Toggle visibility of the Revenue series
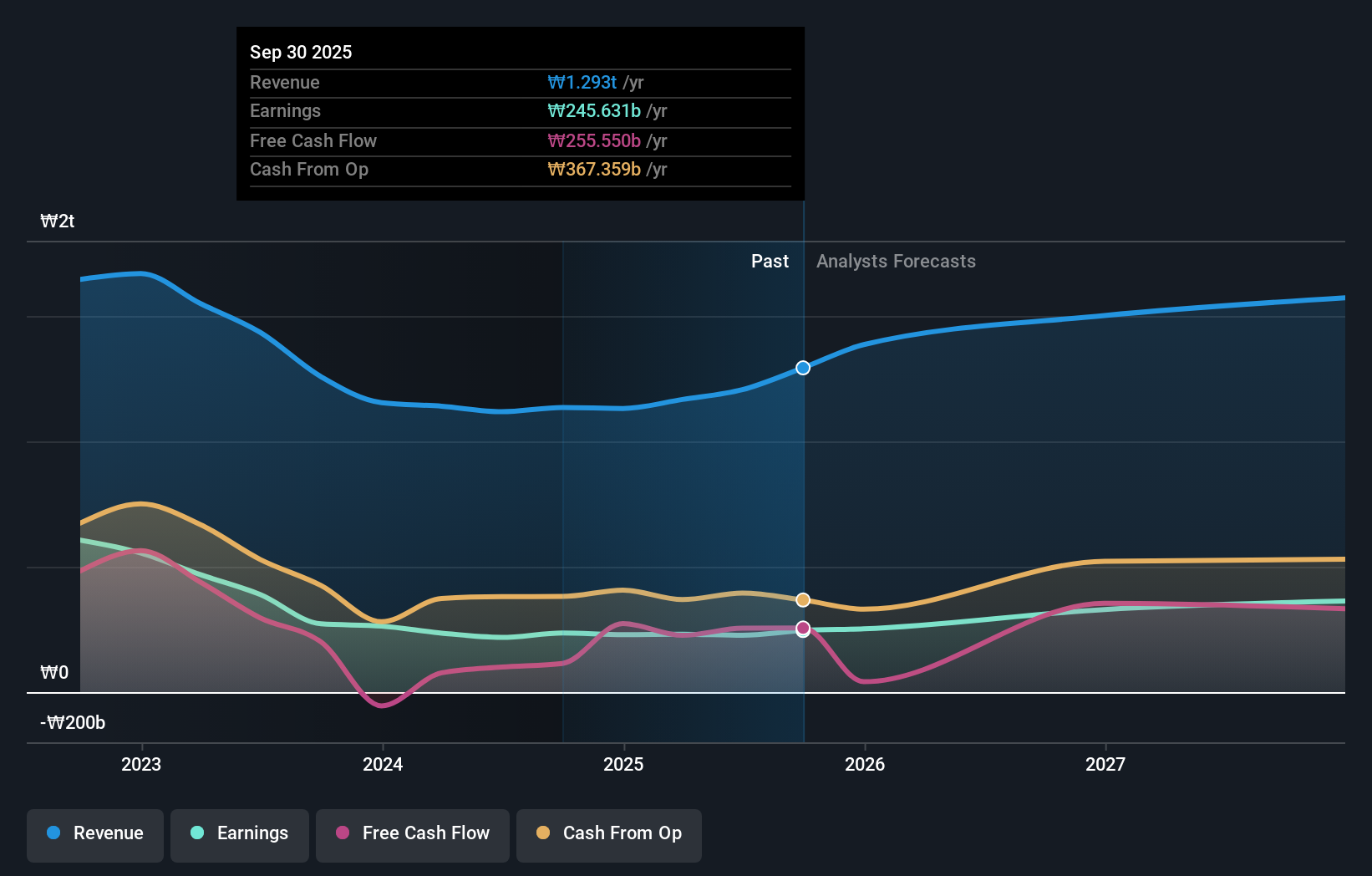 point(94,833)
